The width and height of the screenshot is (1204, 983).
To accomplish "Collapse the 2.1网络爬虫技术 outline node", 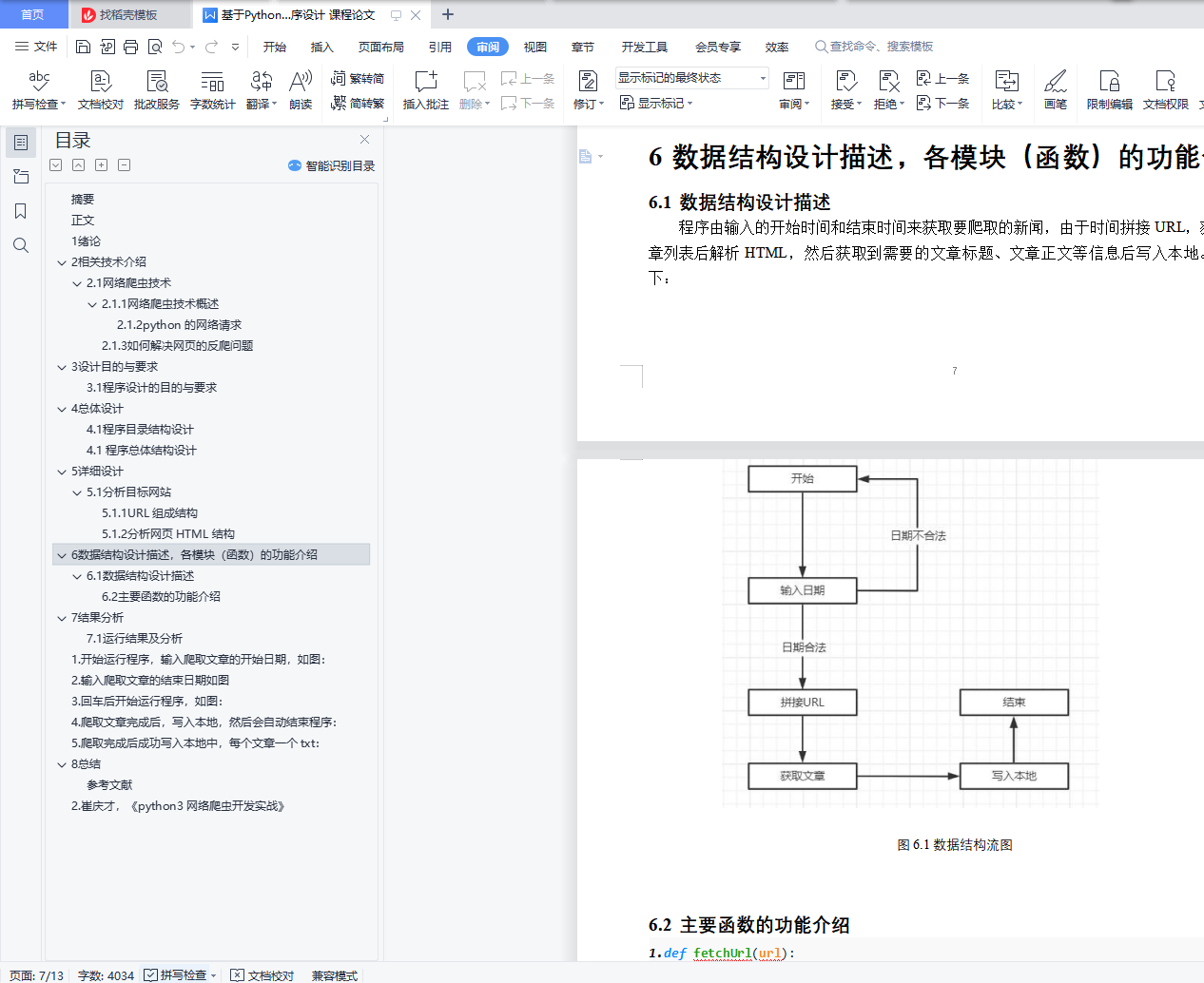I will click(77, 283).
